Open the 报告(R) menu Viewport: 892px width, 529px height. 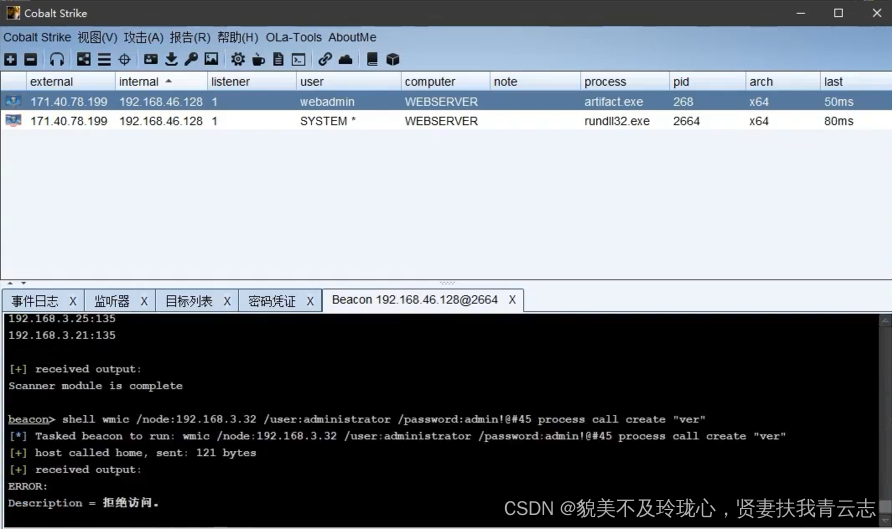coord(190,38)
